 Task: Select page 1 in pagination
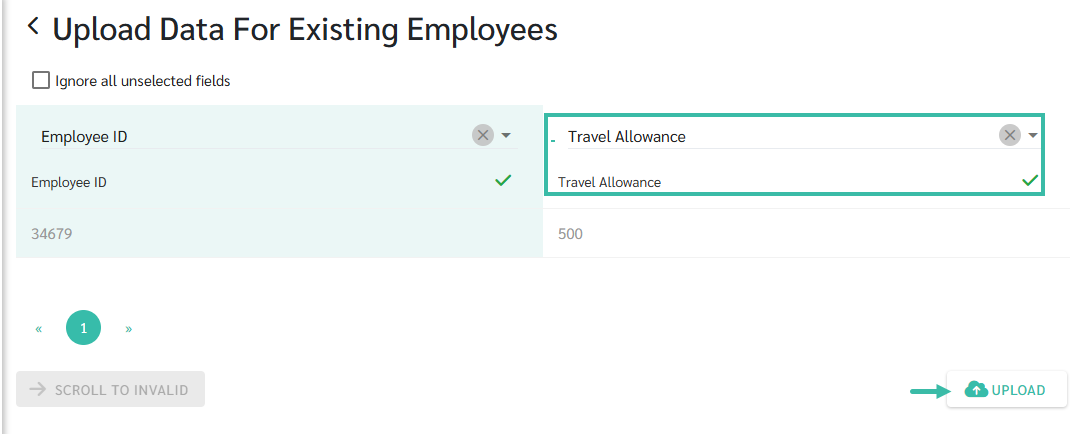click(84, 328)
